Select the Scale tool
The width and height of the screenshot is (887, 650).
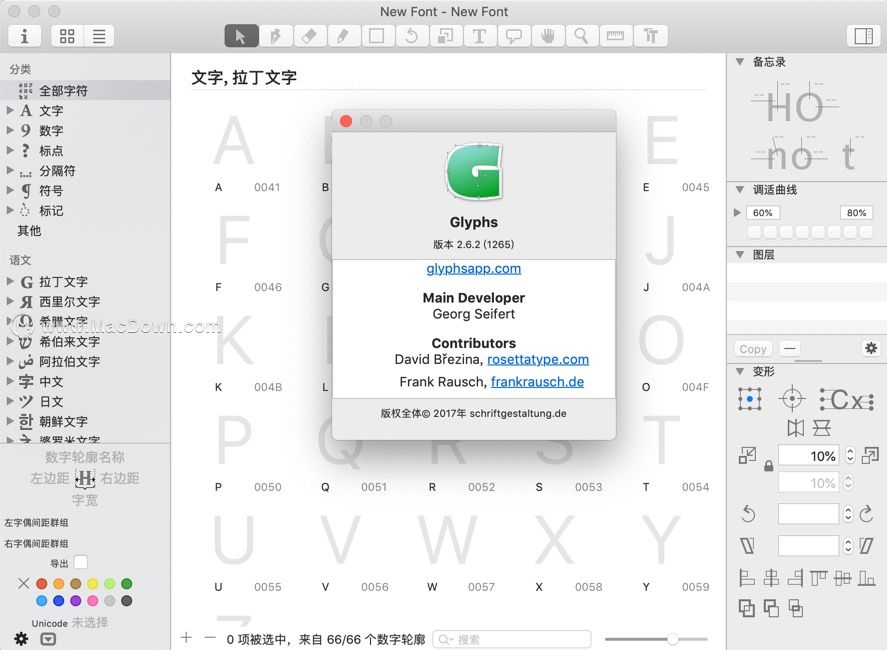[446, 36]
